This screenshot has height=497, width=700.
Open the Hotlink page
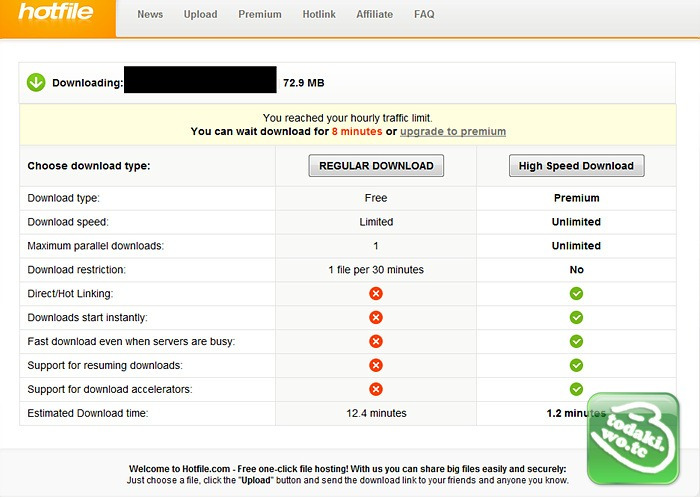click(319, 14)
